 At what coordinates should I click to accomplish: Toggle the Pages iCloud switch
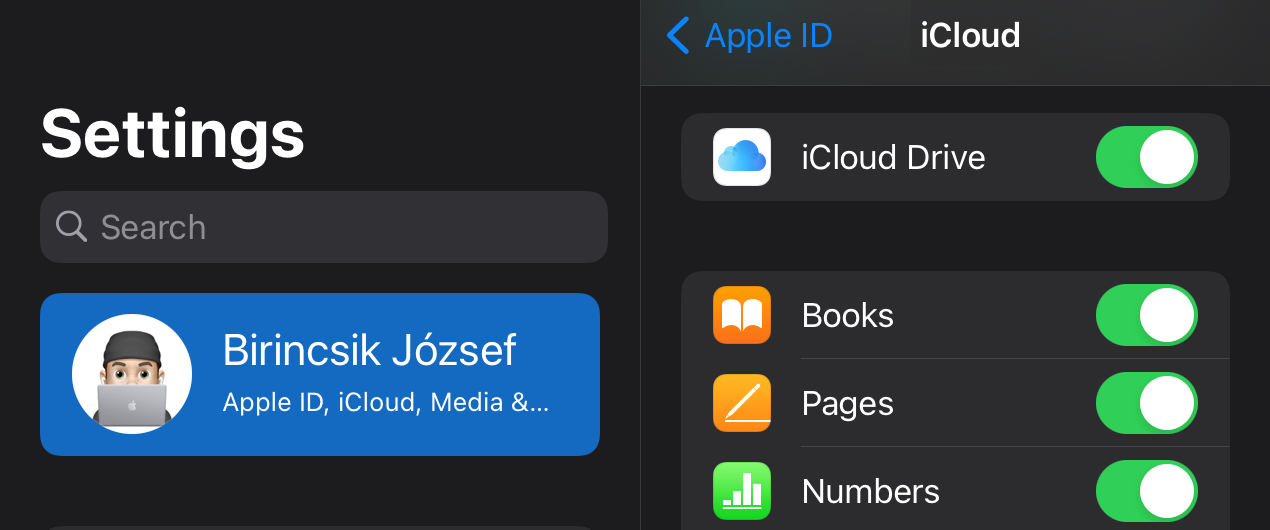[x=1146, y=403]
